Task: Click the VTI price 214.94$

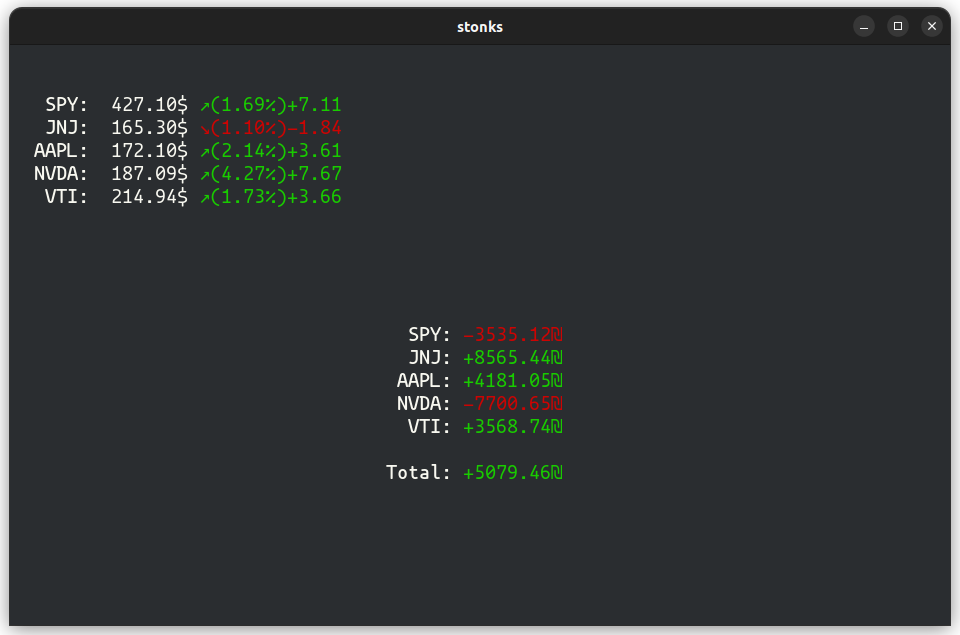Action: [149, 197]
